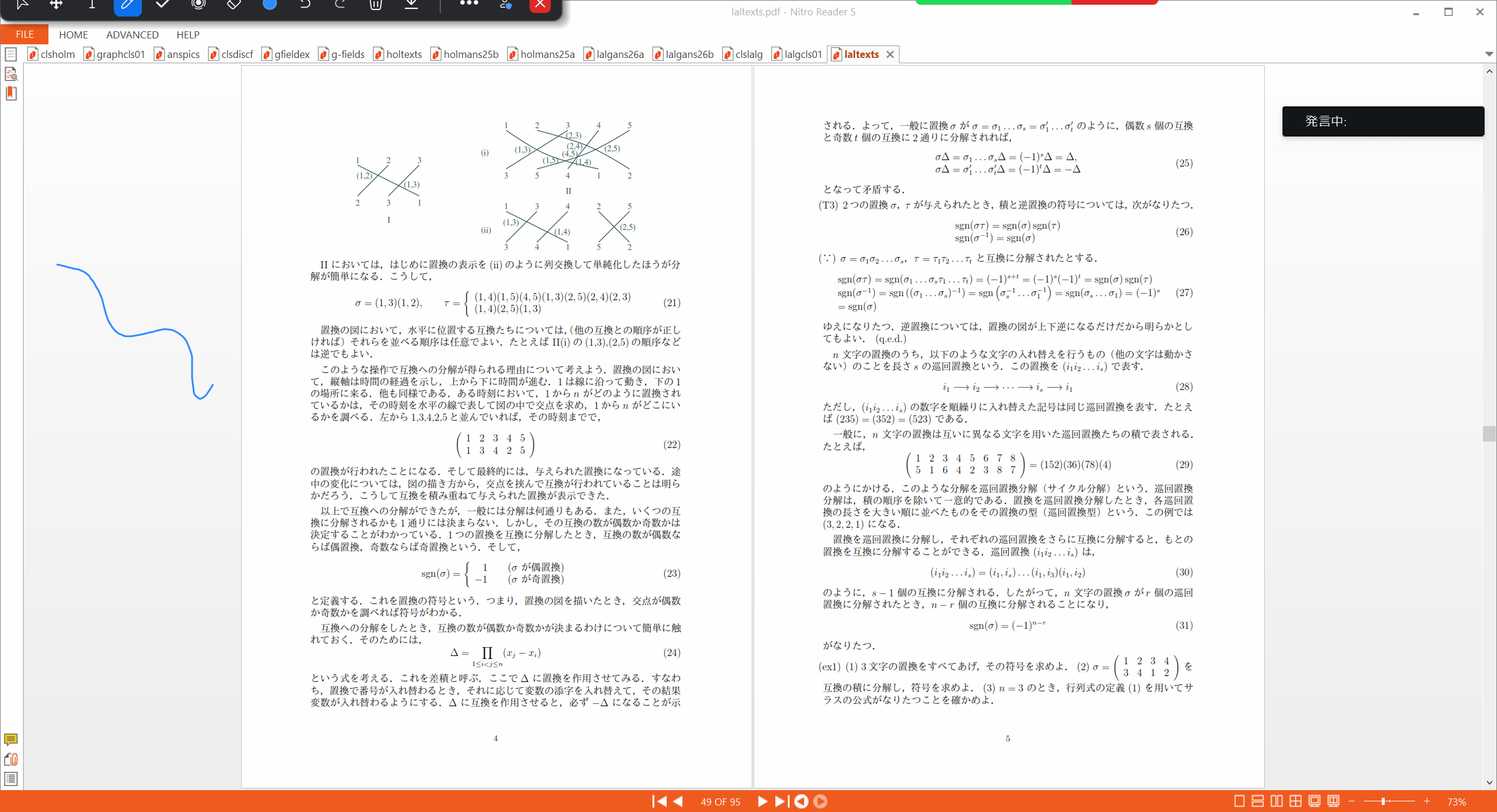The width and height of the screenshot is (1497, 812).
Task: Close the laltexts document tab
Action: [x=890, y=54]
